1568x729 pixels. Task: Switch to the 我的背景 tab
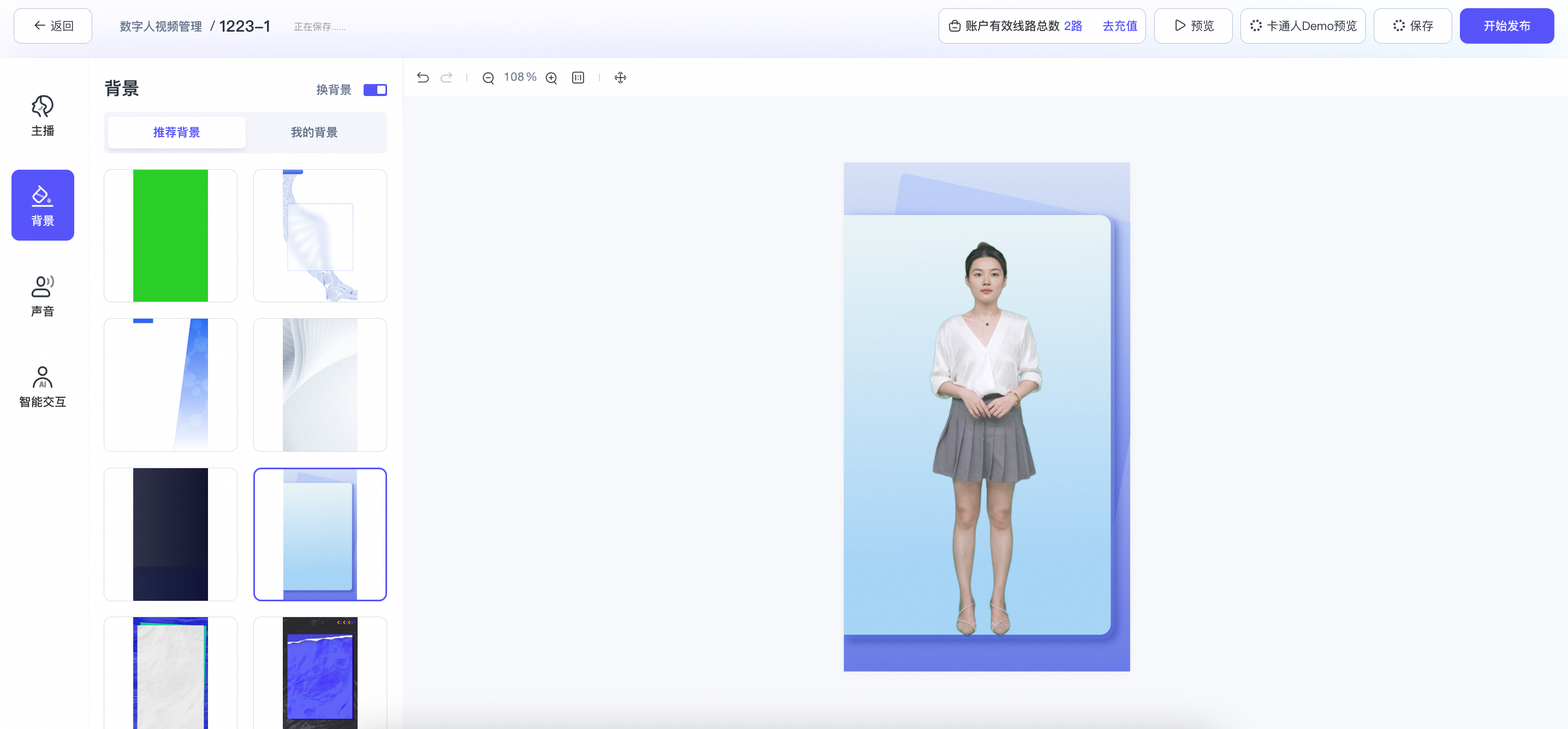click(314, 132)
